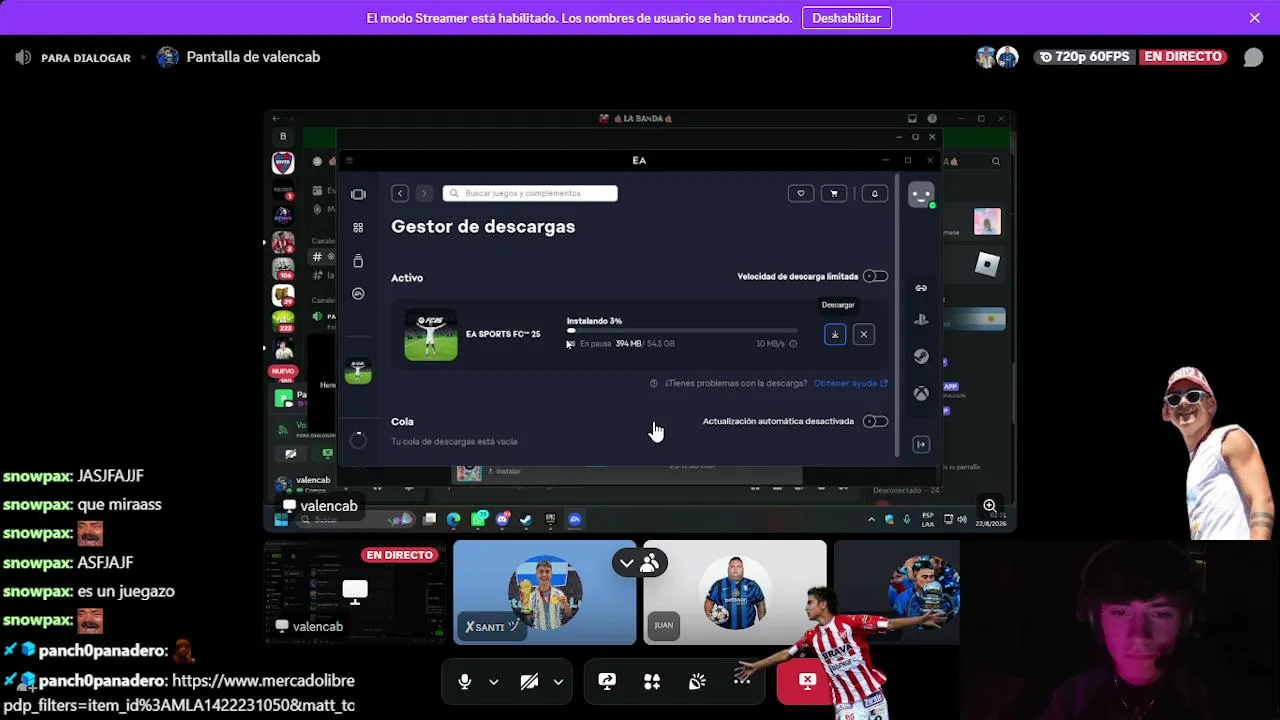Click the 720p 60FPS stream quality badge

tap(1085, 57)
